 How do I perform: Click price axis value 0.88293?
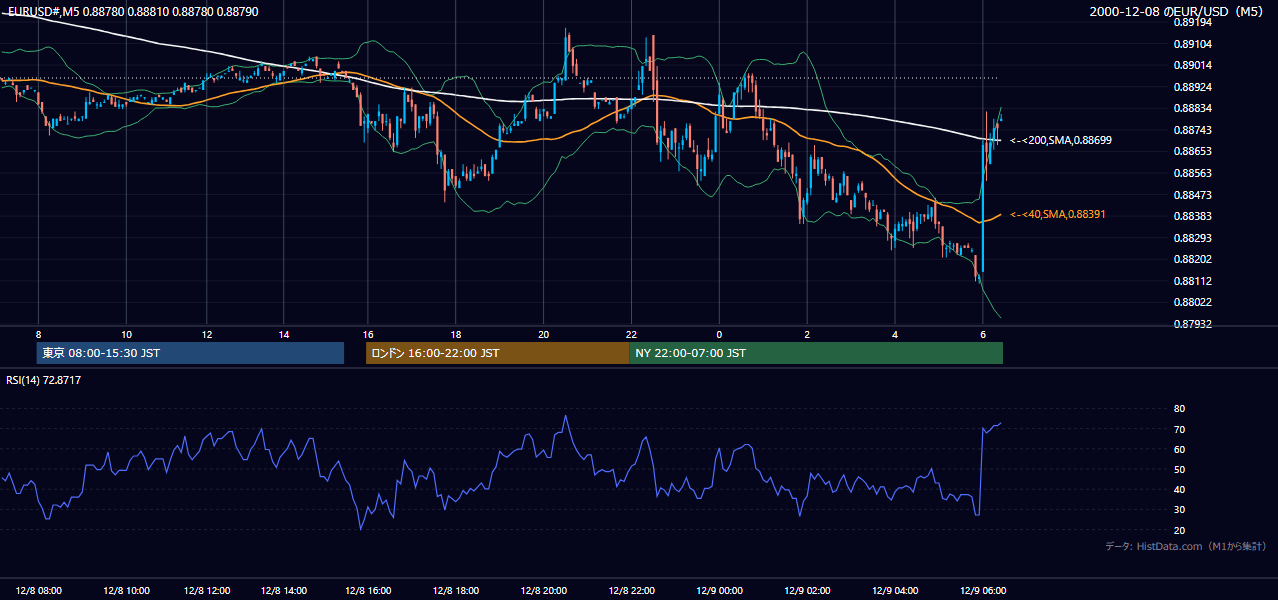pos(1192,238)
